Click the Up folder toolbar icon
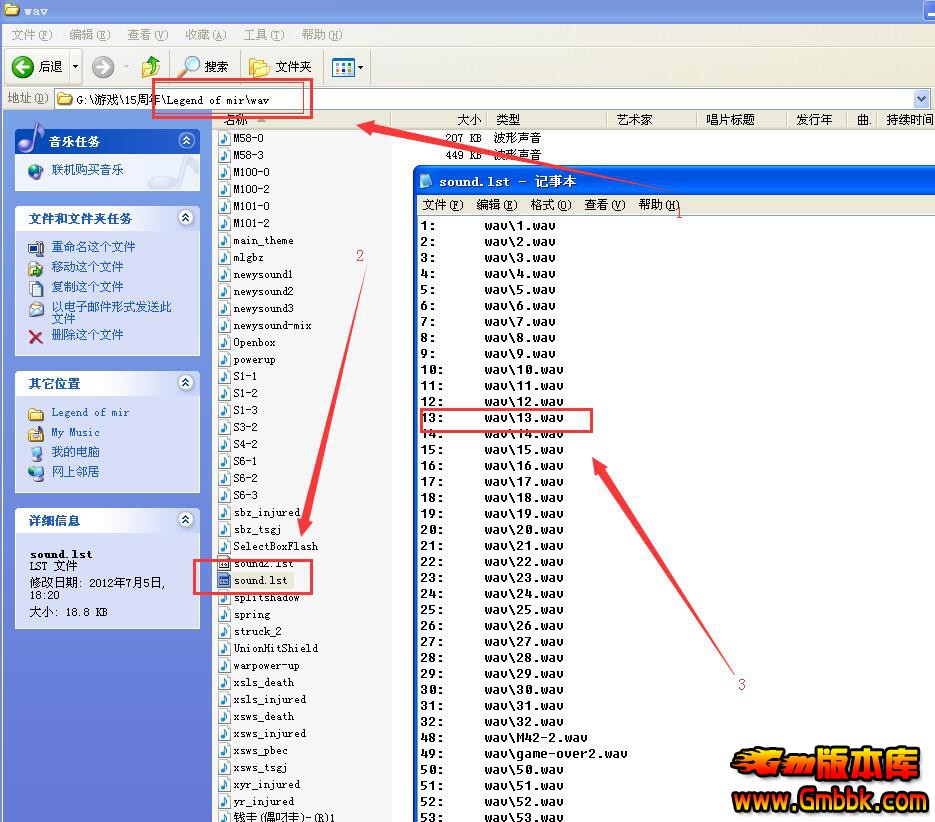This screenshot has height=822, width=935. click(150, 67)
